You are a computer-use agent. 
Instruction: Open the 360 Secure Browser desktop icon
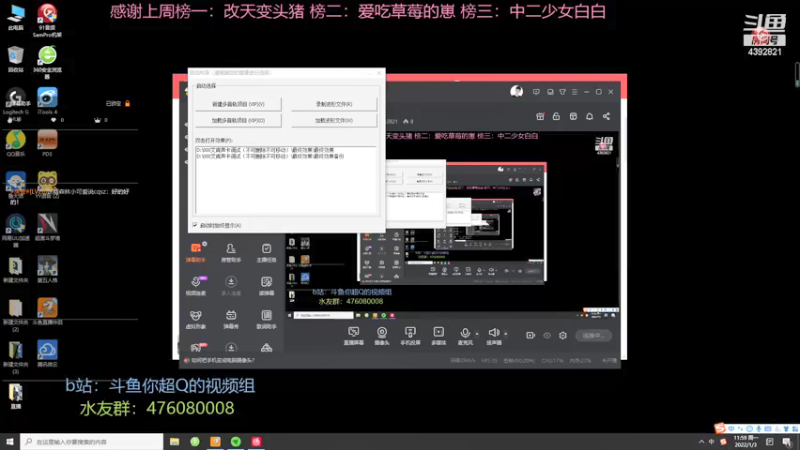coord(47,62)
